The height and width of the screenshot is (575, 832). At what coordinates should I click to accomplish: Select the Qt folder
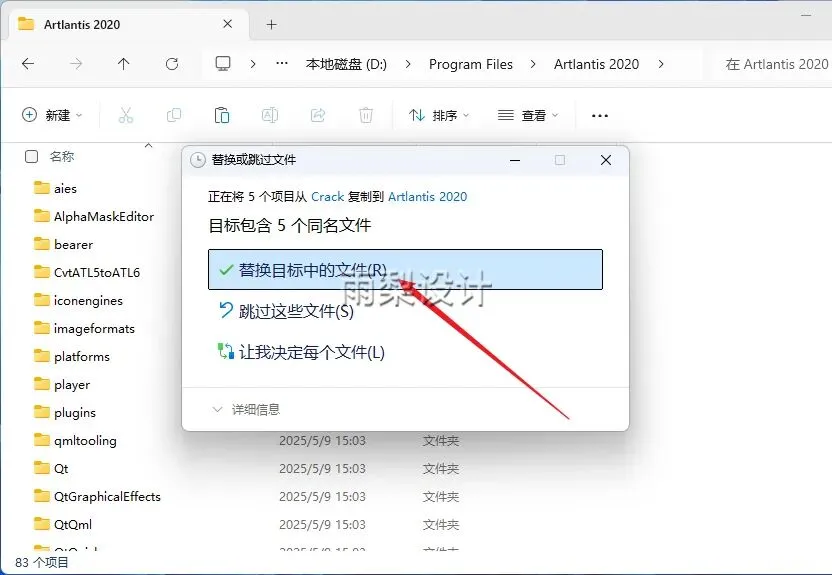point(51,469)
